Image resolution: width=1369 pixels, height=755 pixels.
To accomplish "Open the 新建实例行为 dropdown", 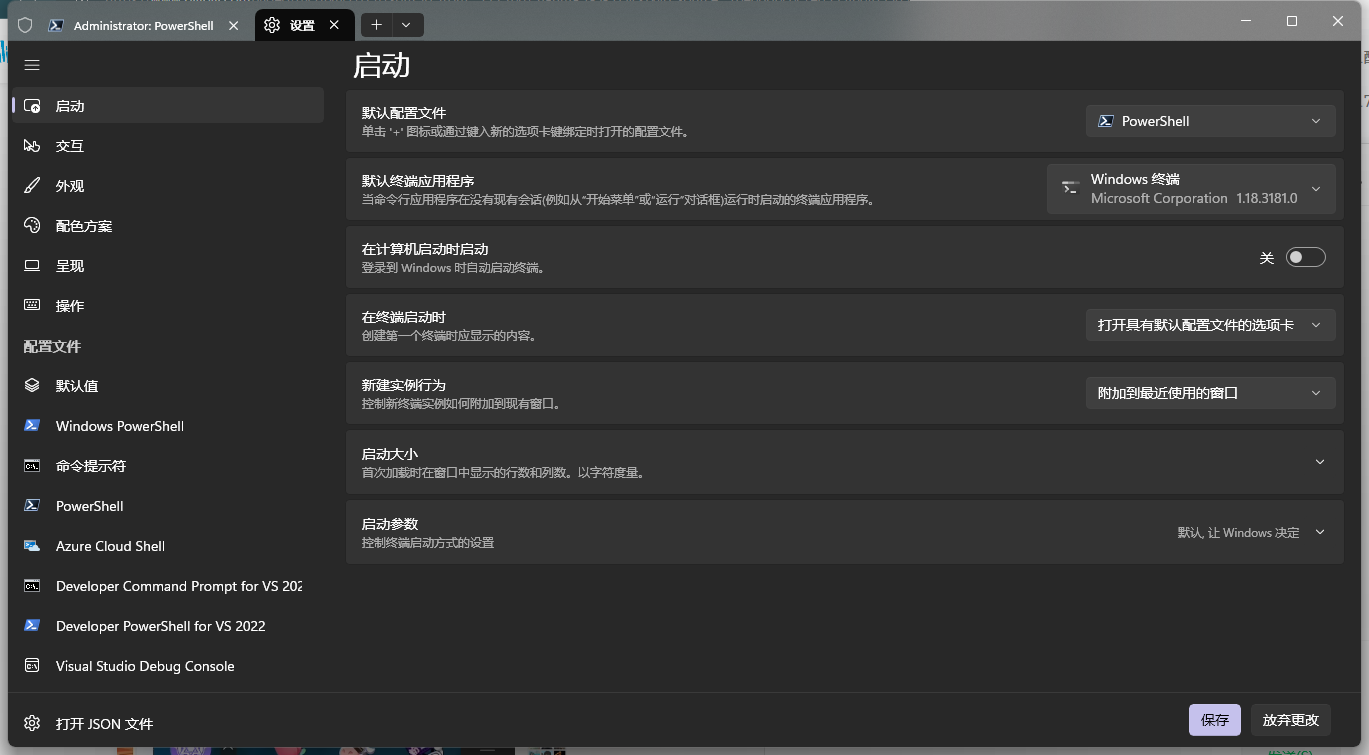I will [x=1210, y=393].
